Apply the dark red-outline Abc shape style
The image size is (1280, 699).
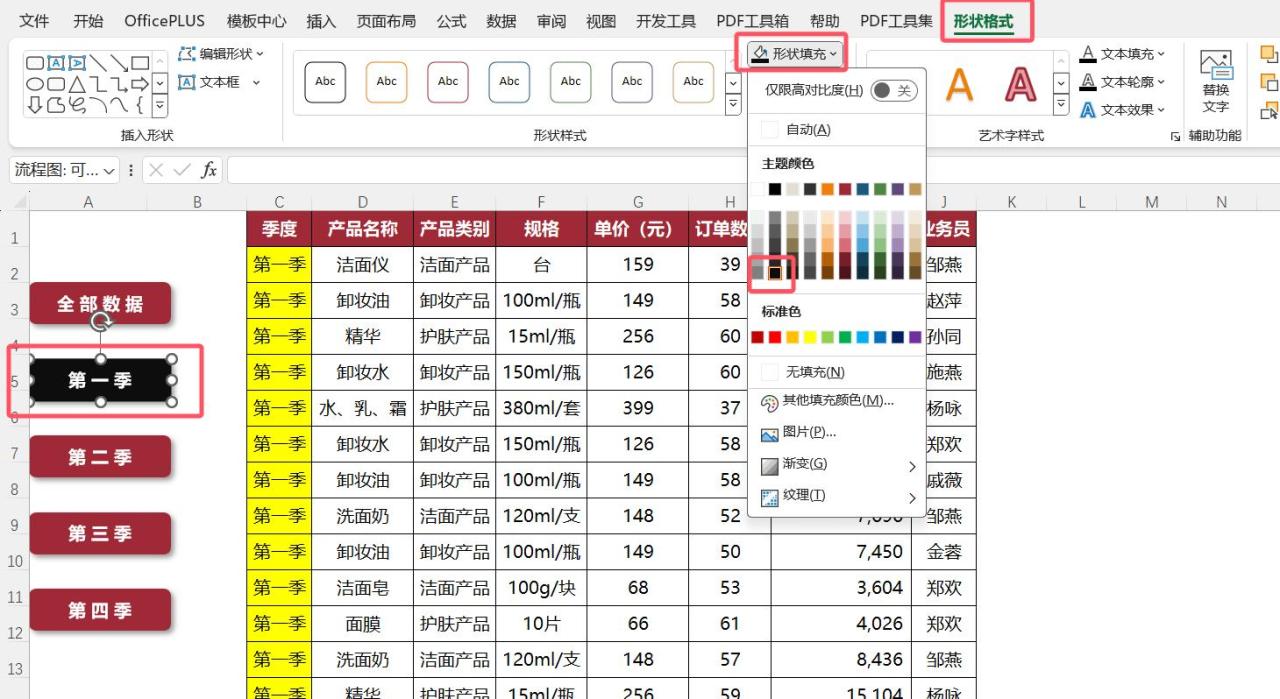(448, 82)
